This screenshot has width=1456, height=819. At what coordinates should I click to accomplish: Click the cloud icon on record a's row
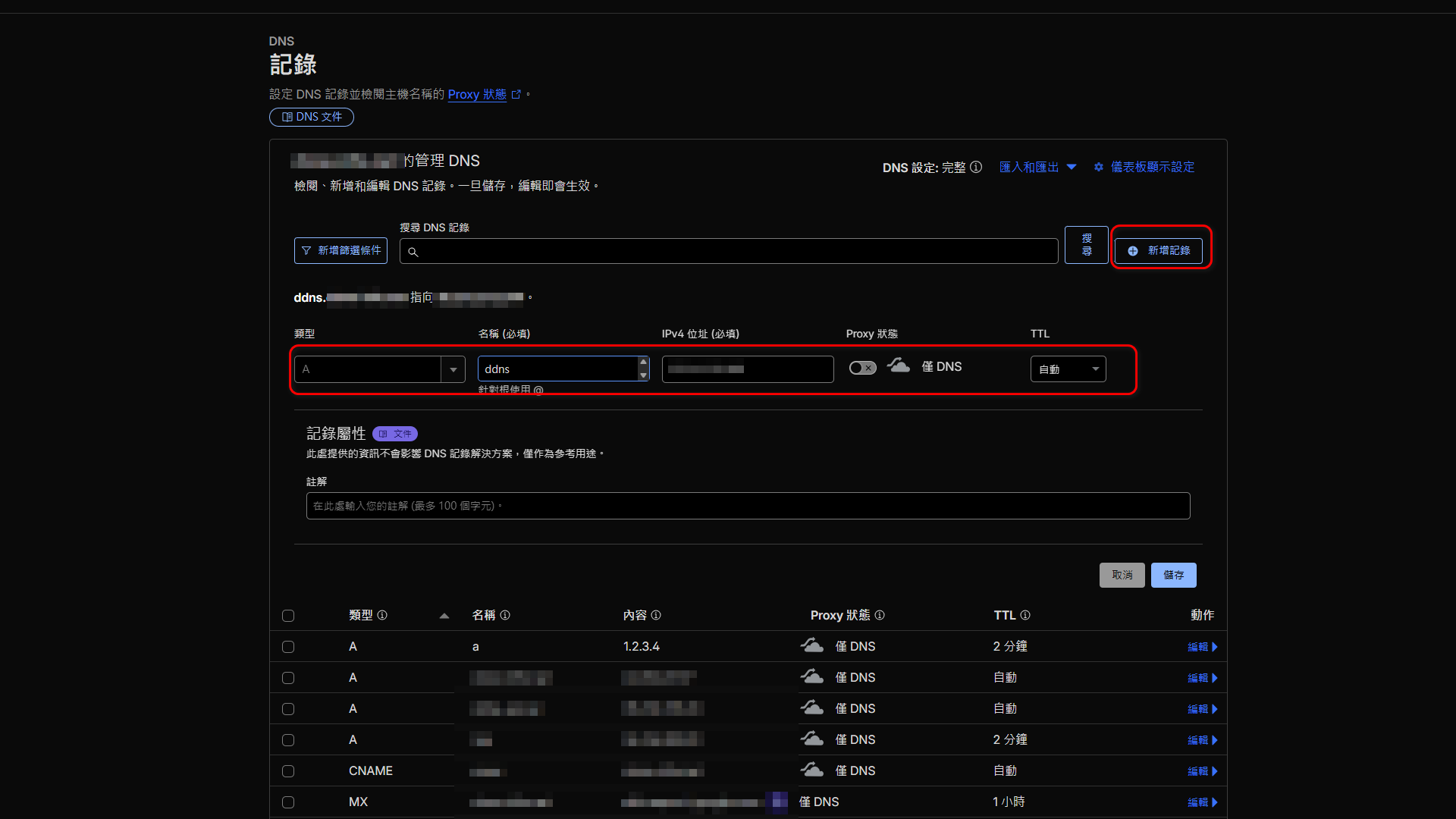[x=812, y=645]
